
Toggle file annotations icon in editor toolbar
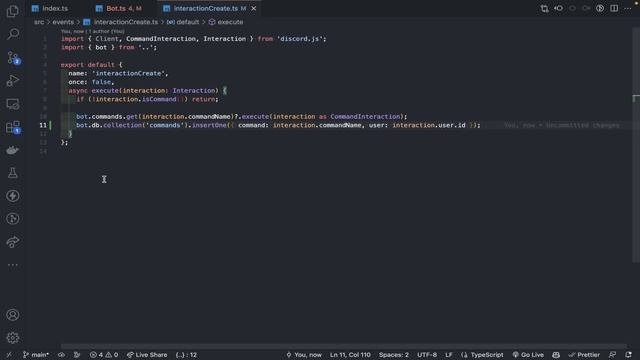point(600,8)
